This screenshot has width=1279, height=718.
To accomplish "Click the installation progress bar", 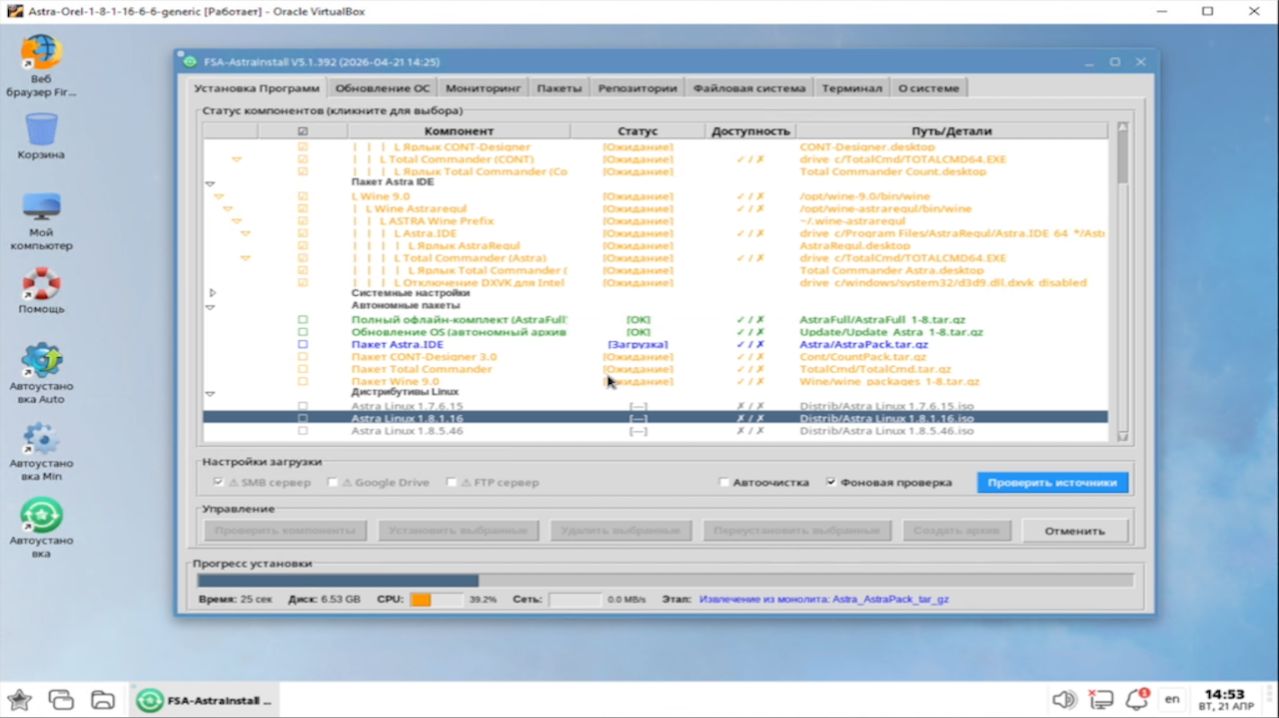I will (665, 580).
